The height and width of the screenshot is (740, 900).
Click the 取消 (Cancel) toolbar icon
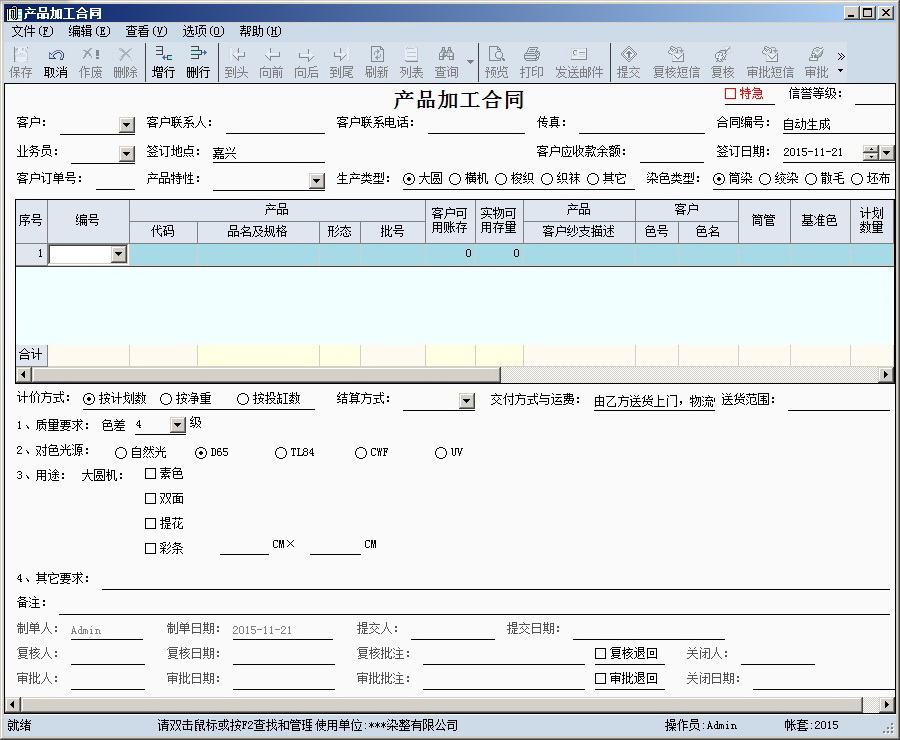[56, 62]
